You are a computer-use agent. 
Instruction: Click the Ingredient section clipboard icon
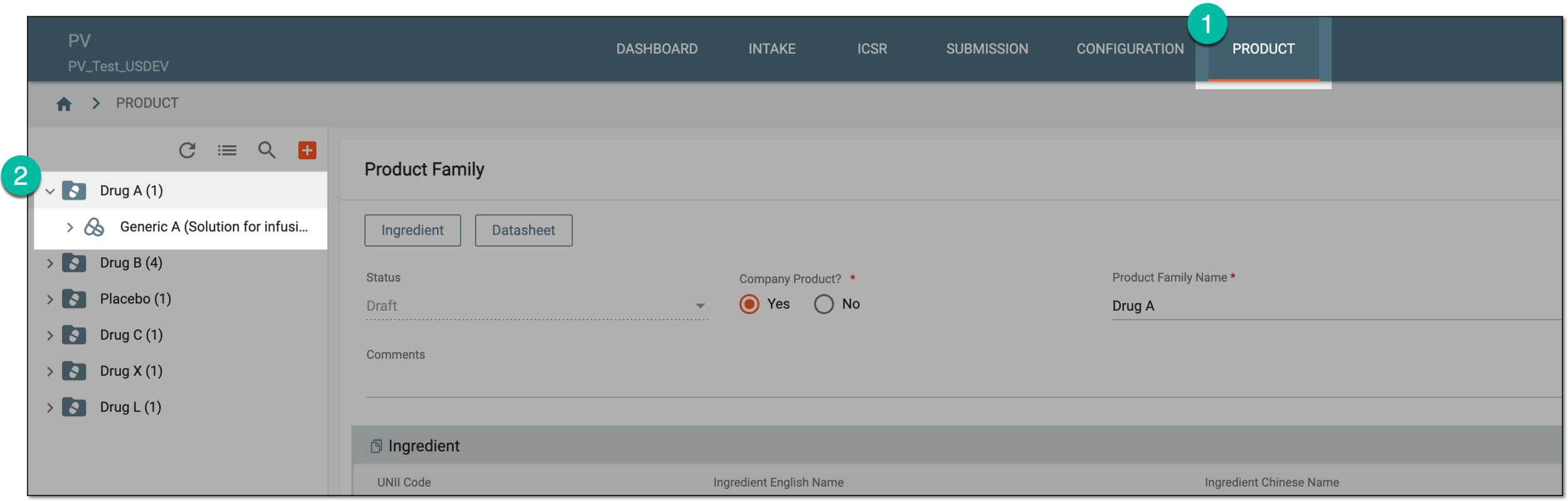tap(376, 446)
